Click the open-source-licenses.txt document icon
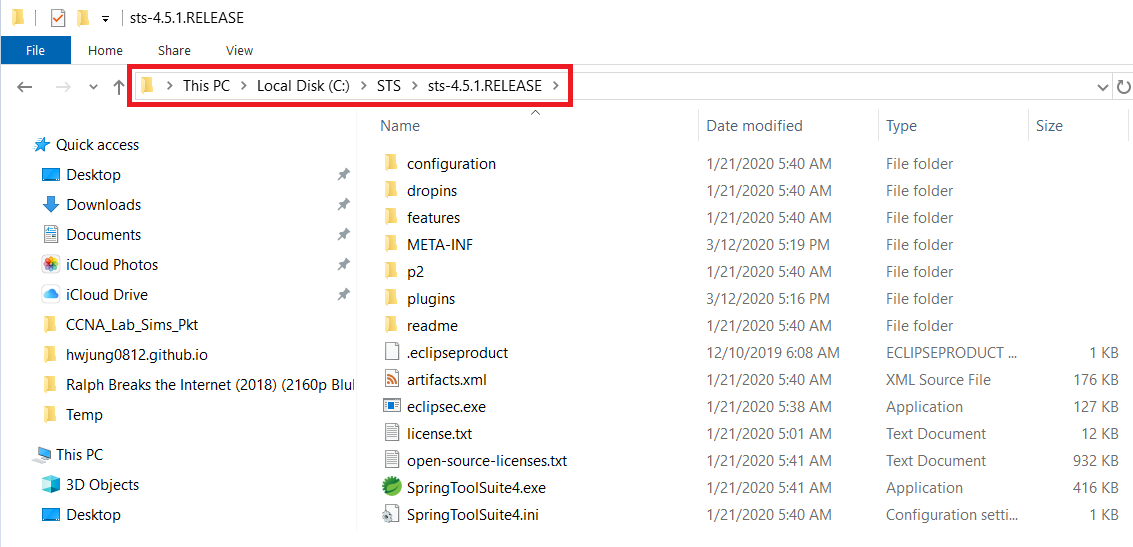This screenshot has height=547, width=1133. [x=392, y=460]
